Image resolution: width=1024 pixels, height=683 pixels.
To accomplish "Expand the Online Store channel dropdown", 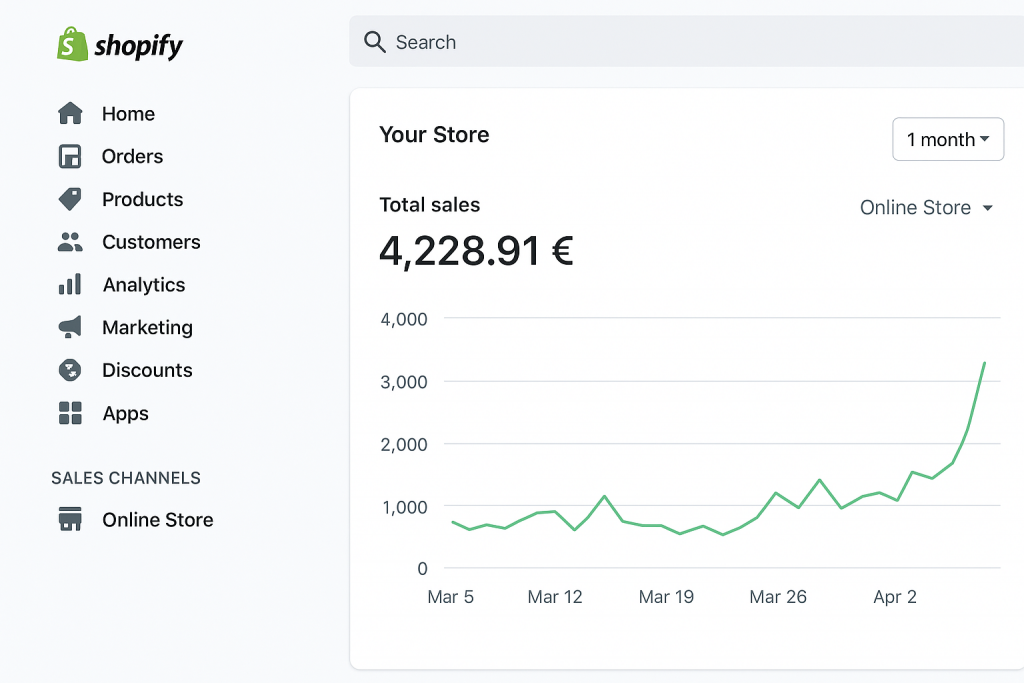I will coord(926,208).
